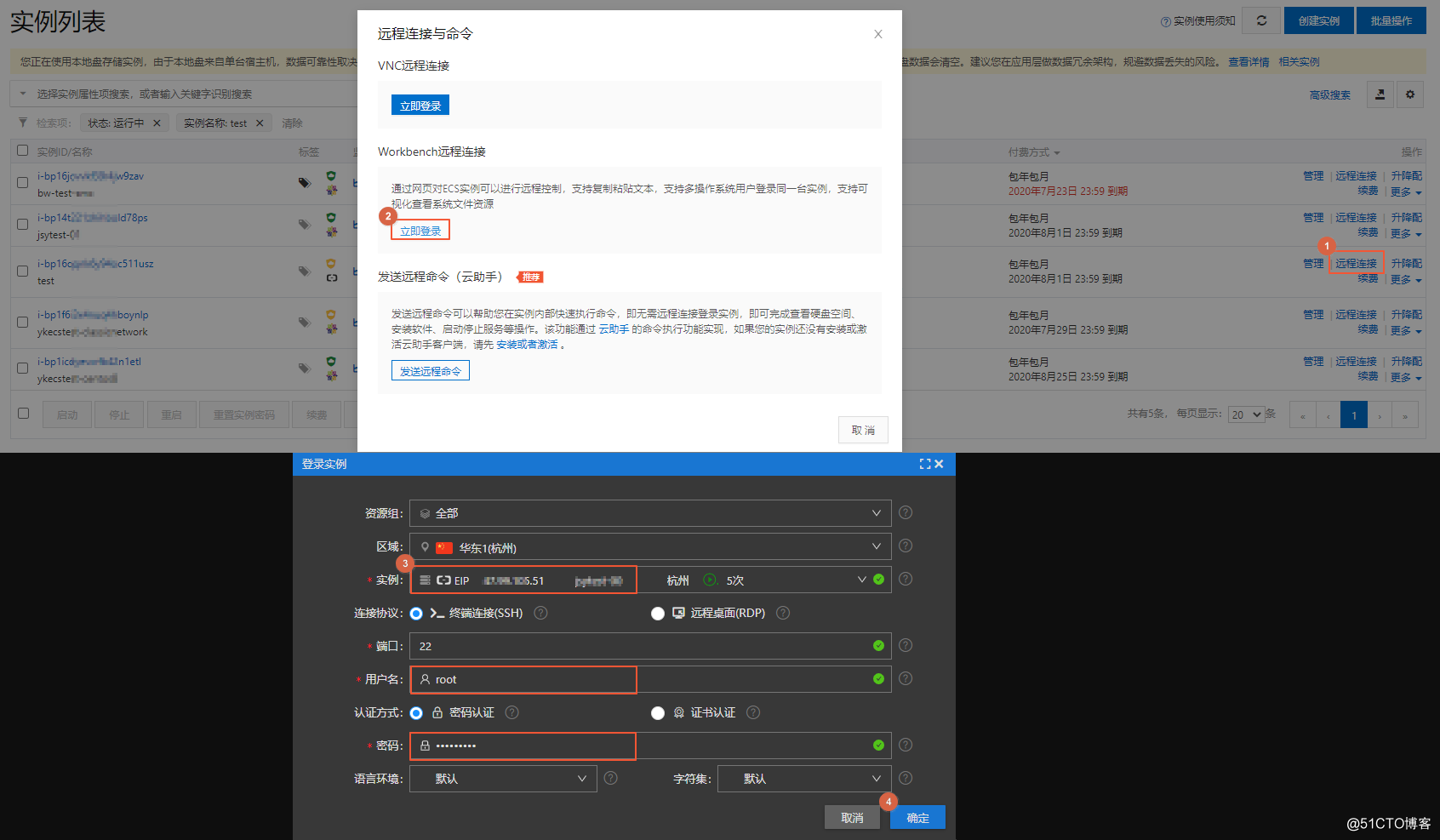
Task: Open the page size dropdown showing 20
Action: [x=1246, y=414]
